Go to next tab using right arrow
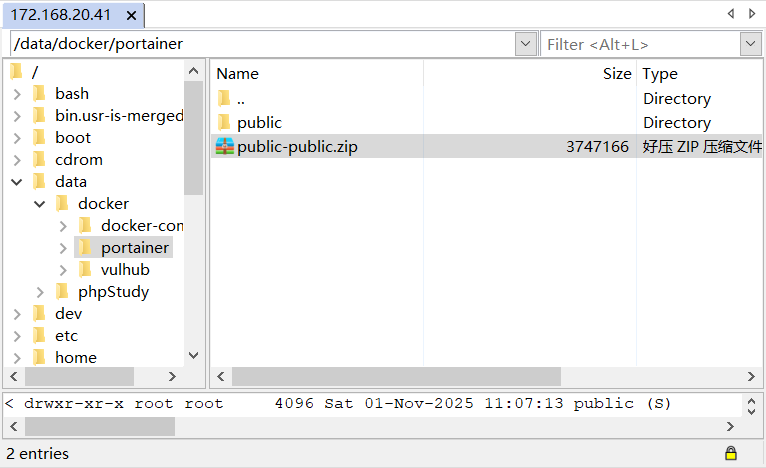 coord(752,14)
